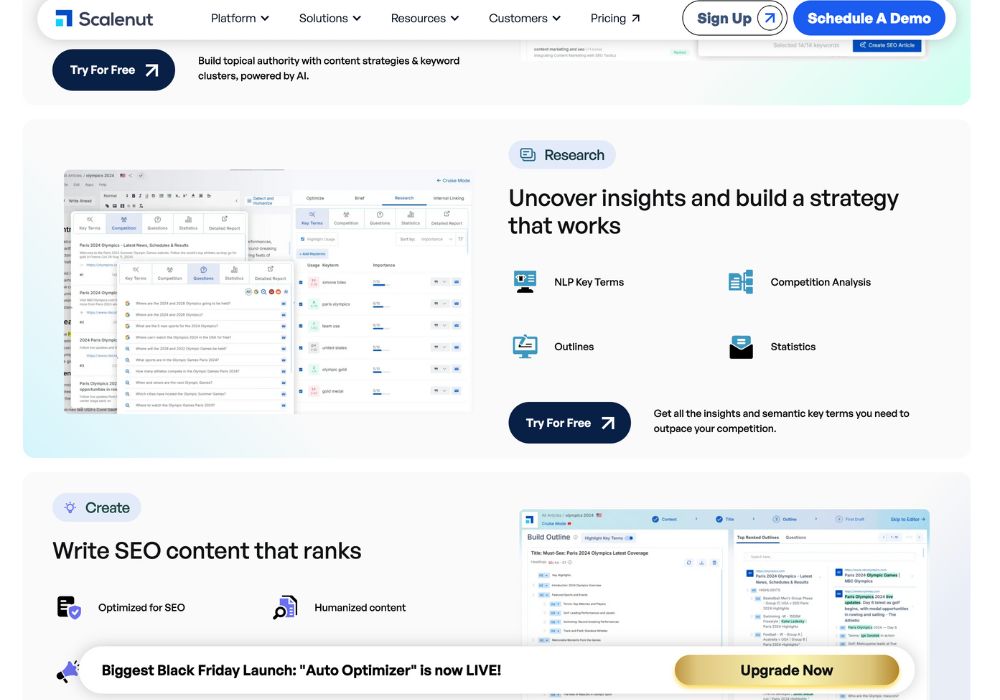
Task: Click the "Optimized for SEO" label
Action: tap(142, 608)
